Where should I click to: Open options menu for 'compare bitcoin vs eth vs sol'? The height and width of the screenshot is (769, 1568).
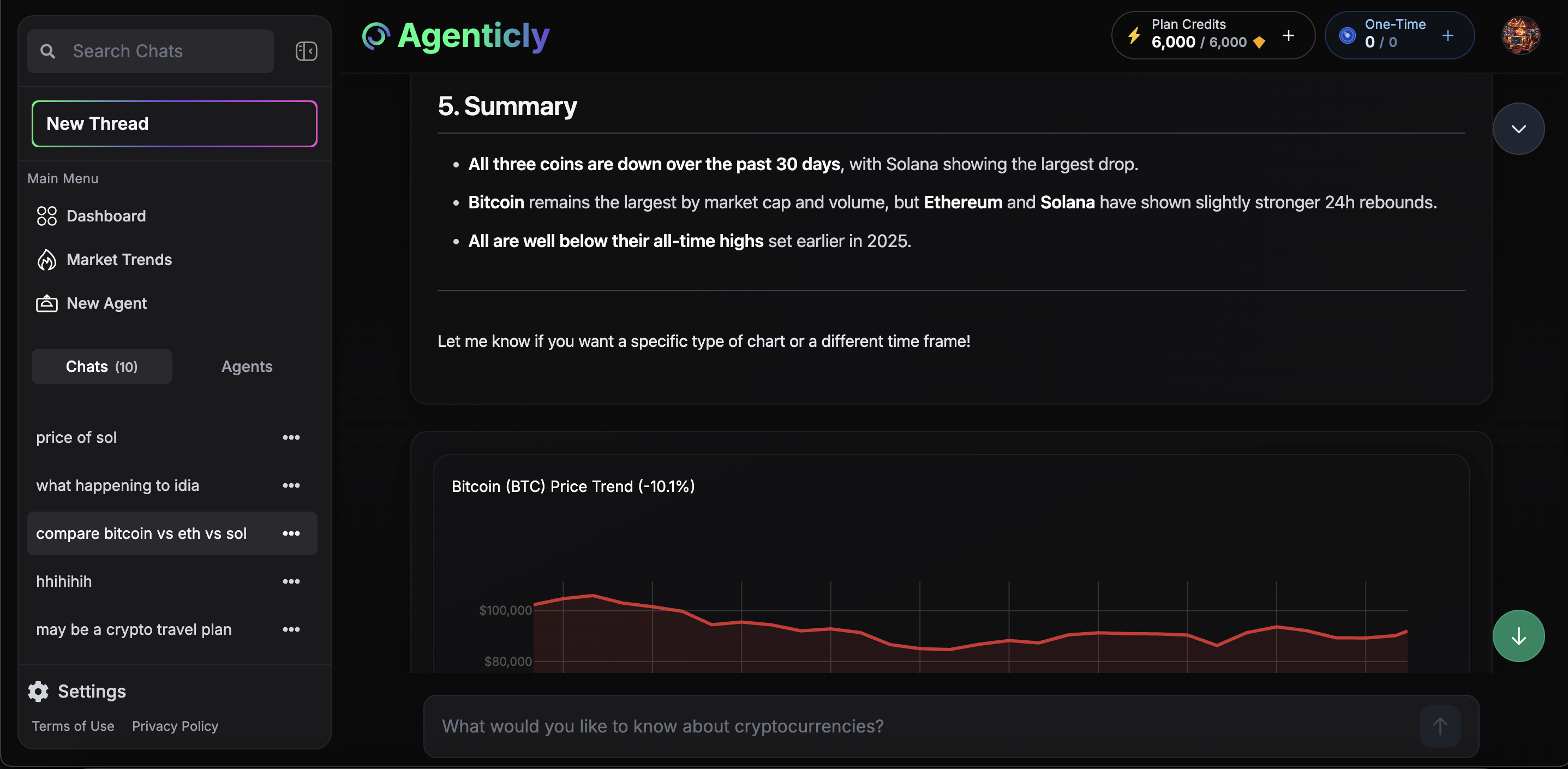(292, 533)
